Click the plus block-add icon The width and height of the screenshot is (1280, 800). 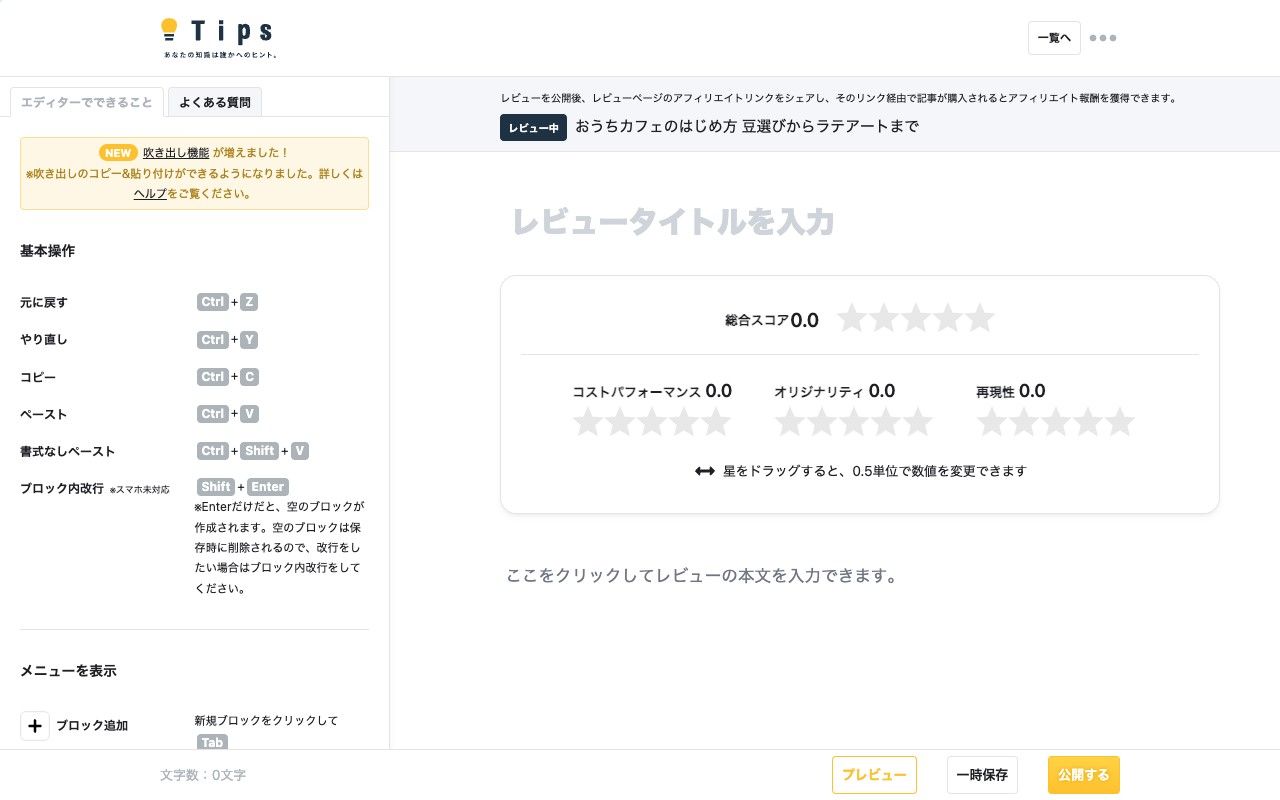pyautogui.click(x=35, y=726)
